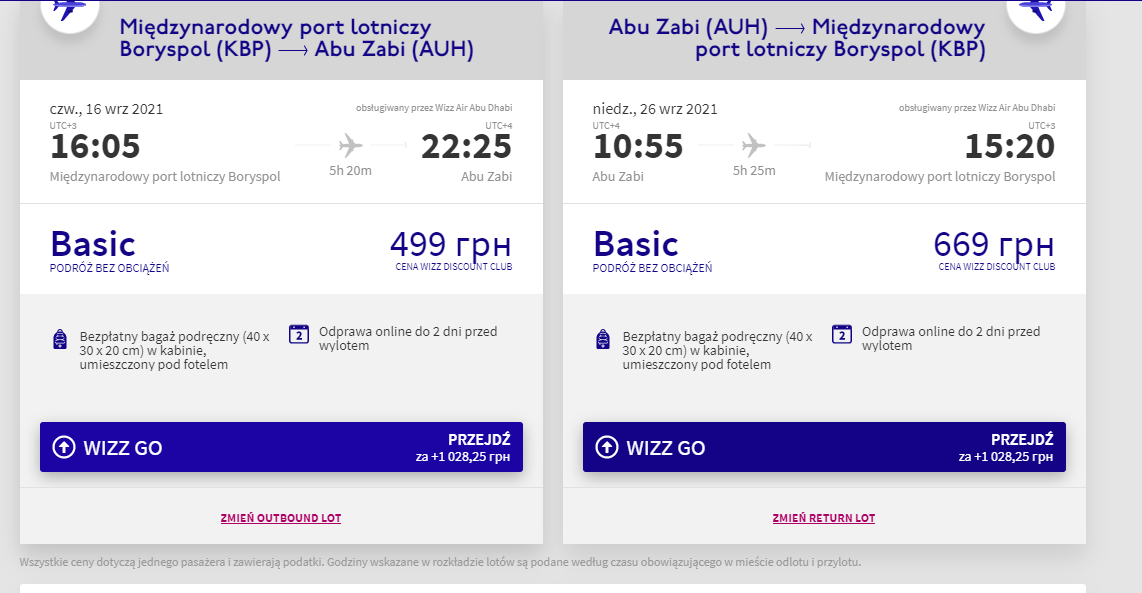Click the Abu Zabi (AUH) to Boryspol header

click(797, 39)
